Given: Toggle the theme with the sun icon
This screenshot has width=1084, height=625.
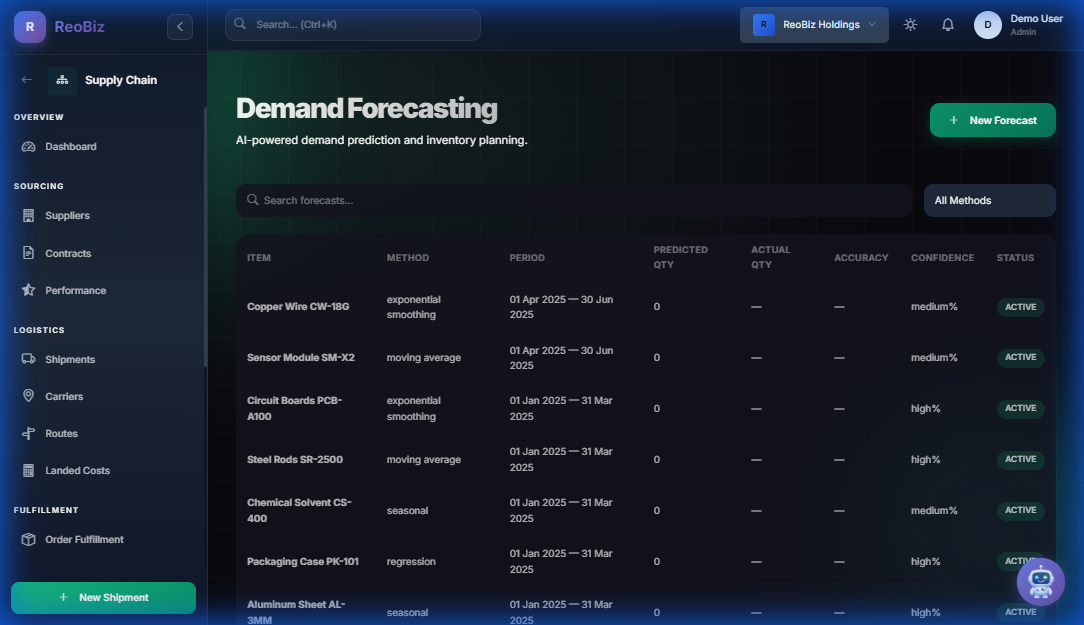Looking at the screenshot, I should pyautogui.click(x=910, y=24).
